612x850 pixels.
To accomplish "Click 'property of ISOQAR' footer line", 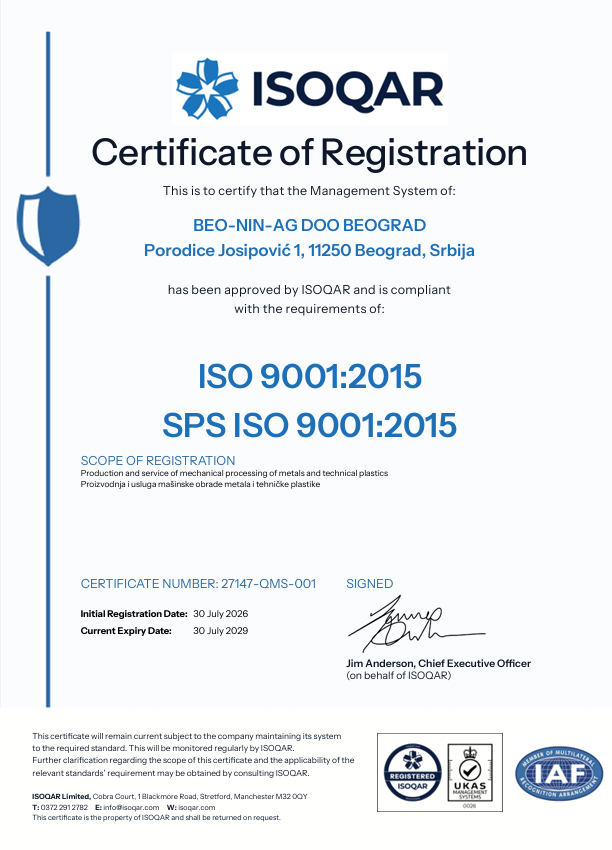I will point(156,817).
